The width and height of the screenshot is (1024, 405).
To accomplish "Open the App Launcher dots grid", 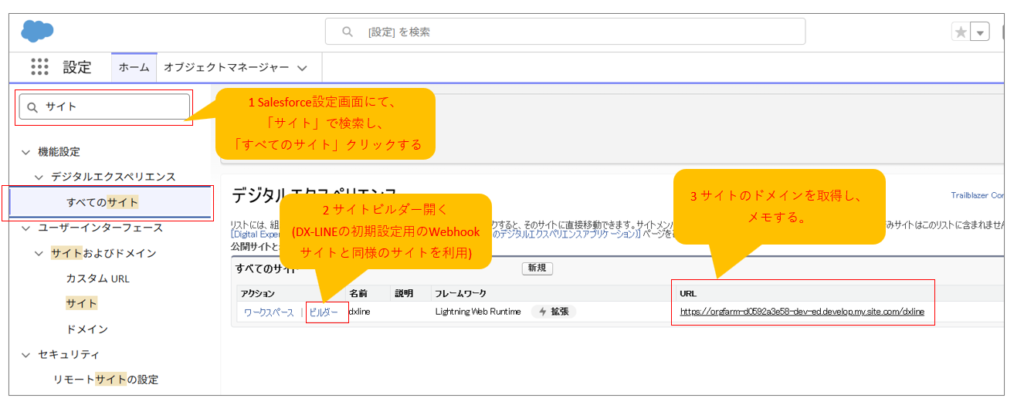I will click(40, 67).
